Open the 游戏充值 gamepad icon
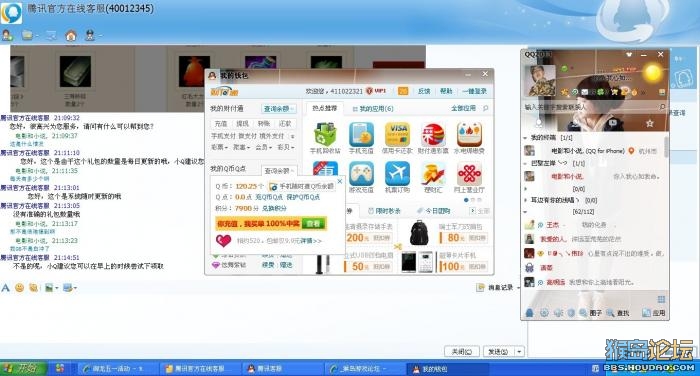Viewport: 700px width, 376px height. [361, 174]
